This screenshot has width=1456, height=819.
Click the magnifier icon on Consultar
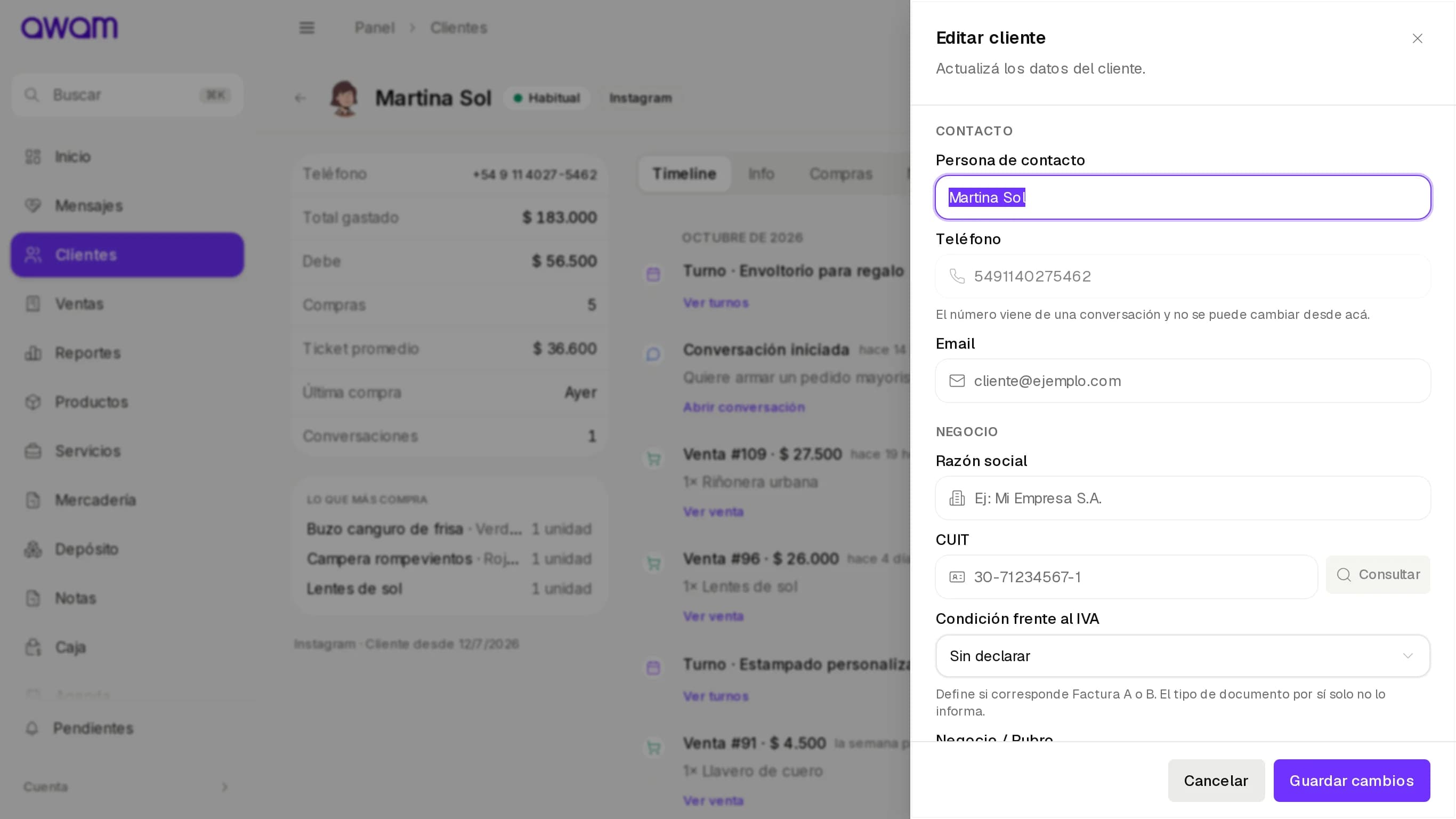(x=1344, y=575)
